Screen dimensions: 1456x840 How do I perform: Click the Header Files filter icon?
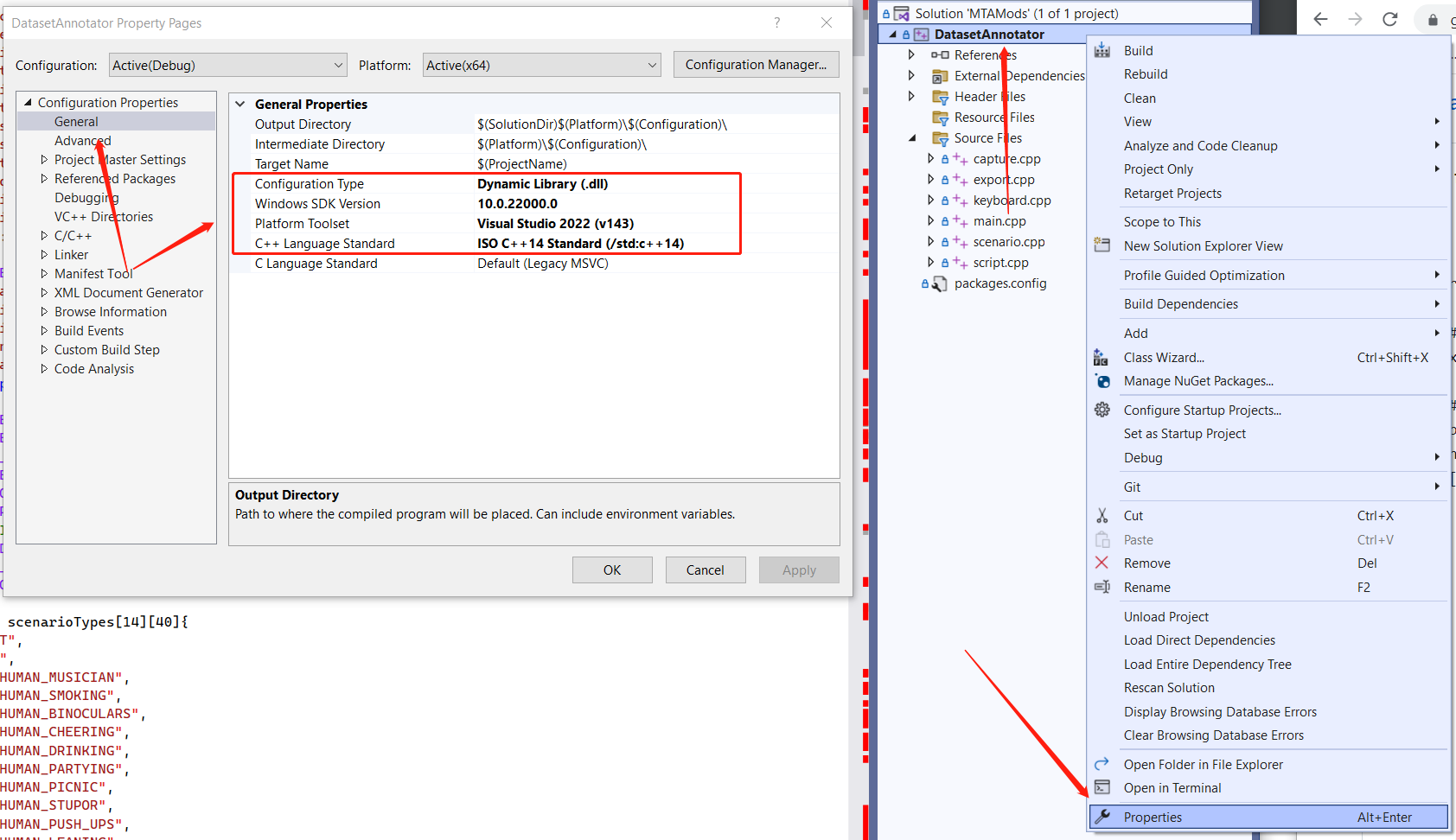941,97
